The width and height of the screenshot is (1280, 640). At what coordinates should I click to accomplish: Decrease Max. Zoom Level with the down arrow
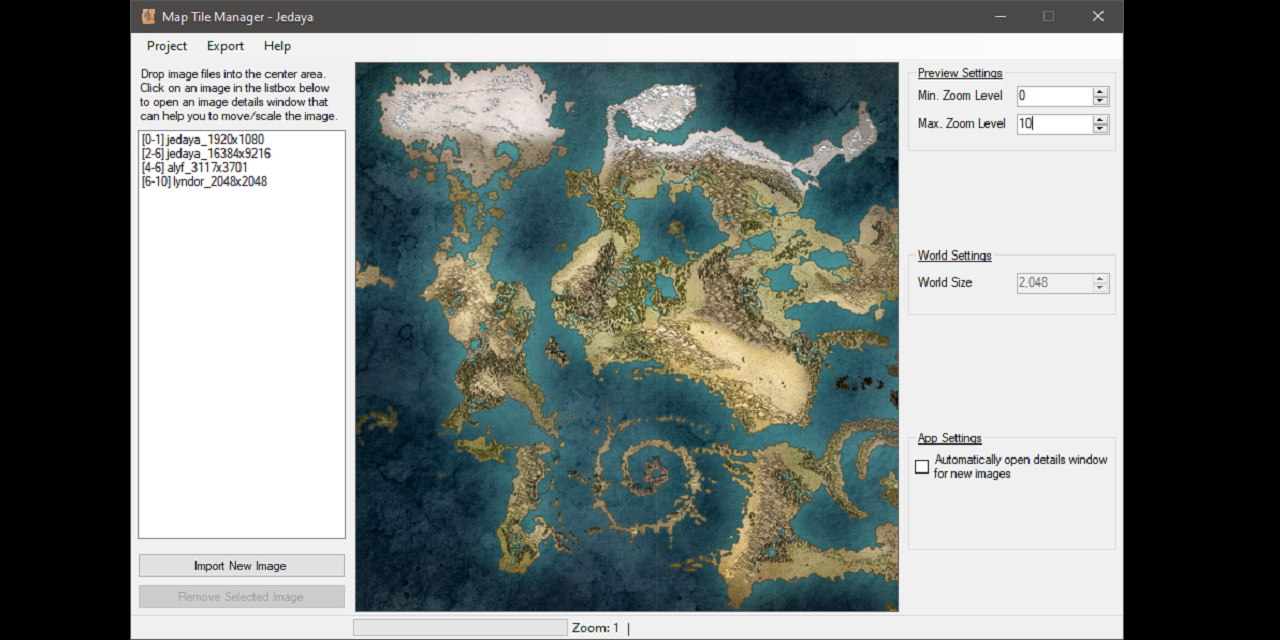[x=1100, y=128]
